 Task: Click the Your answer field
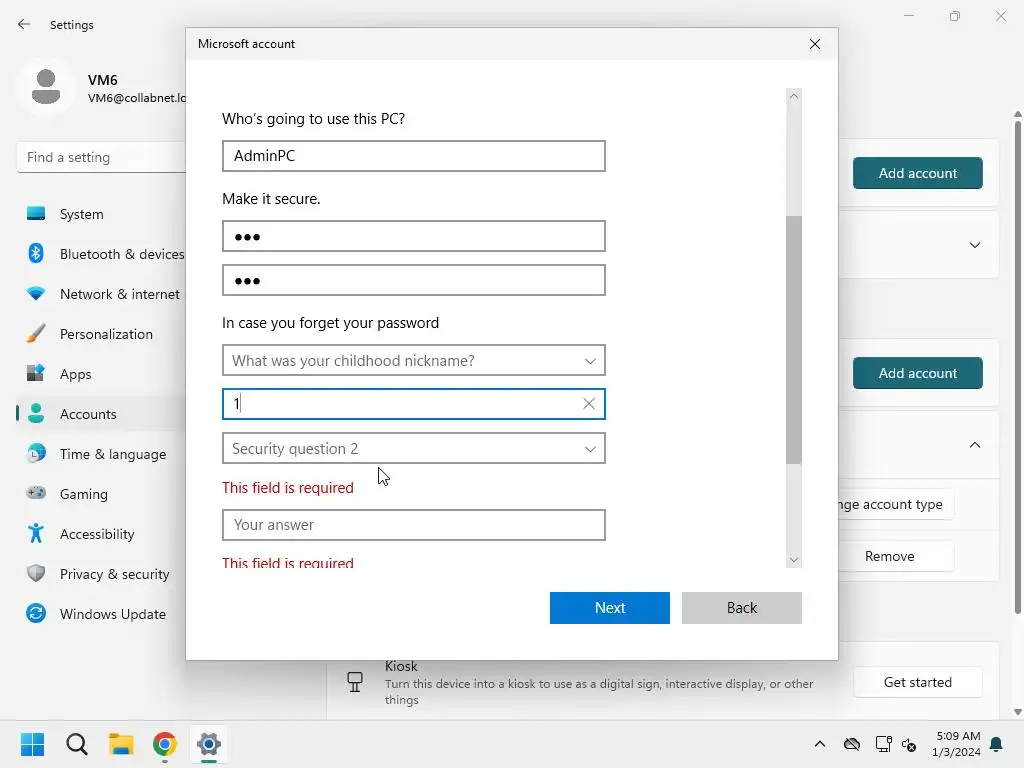(x=414, y=525)
